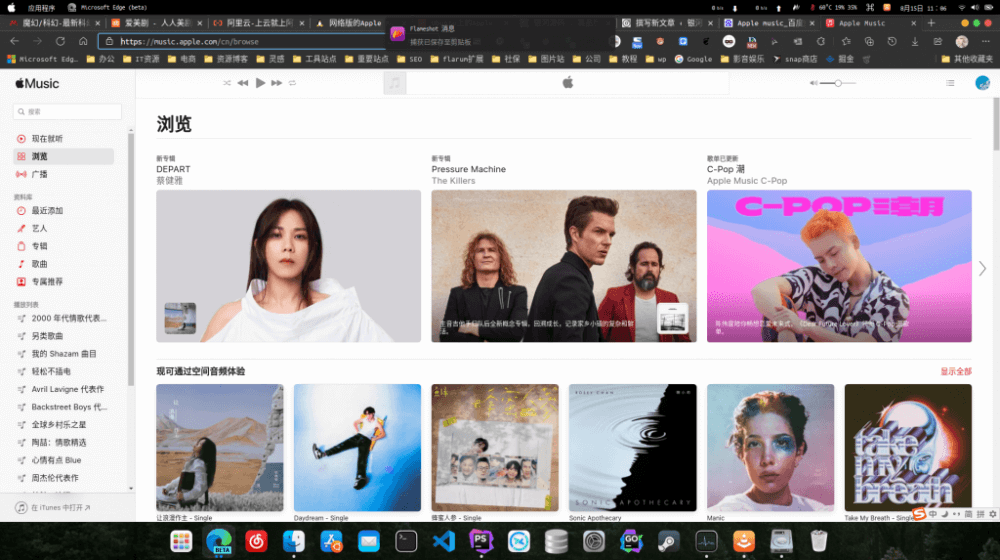Switch to the 爱美剧 browser tab

tap(157, 23)
